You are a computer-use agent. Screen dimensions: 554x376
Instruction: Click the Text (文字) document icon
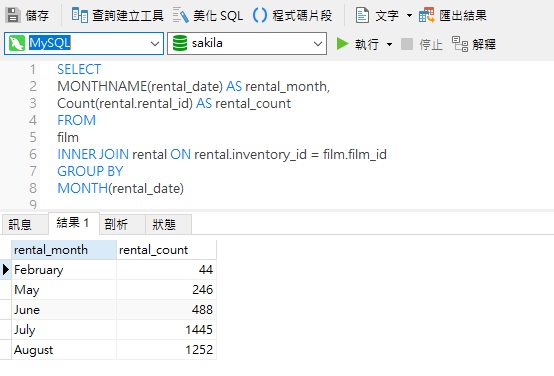362,15
